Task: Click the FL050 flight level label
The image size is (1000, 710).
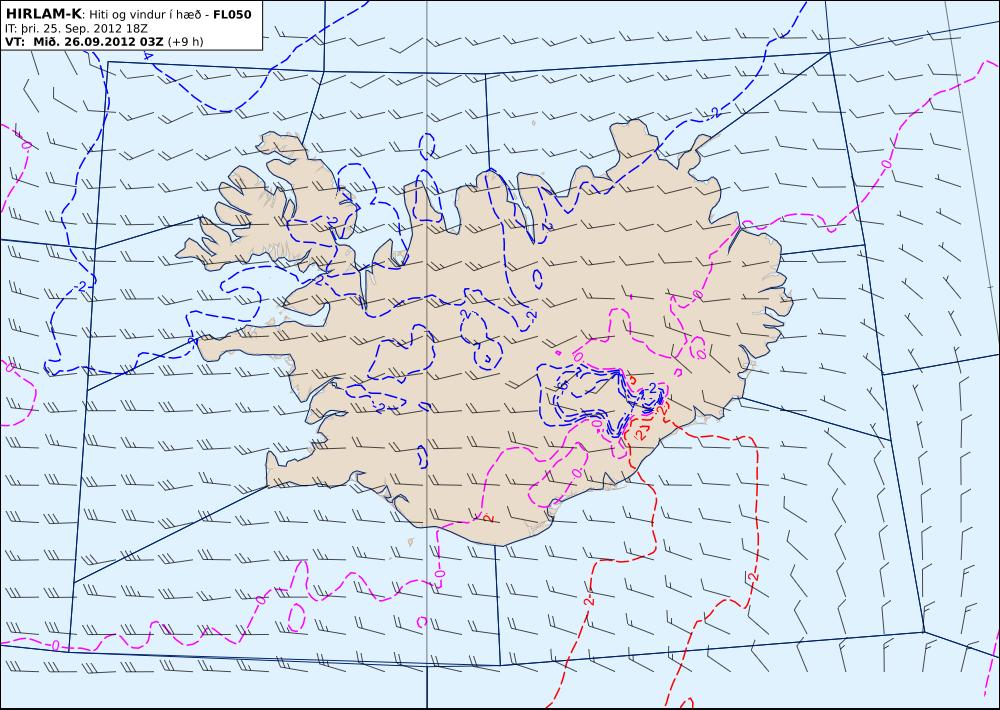Action: 232,14
